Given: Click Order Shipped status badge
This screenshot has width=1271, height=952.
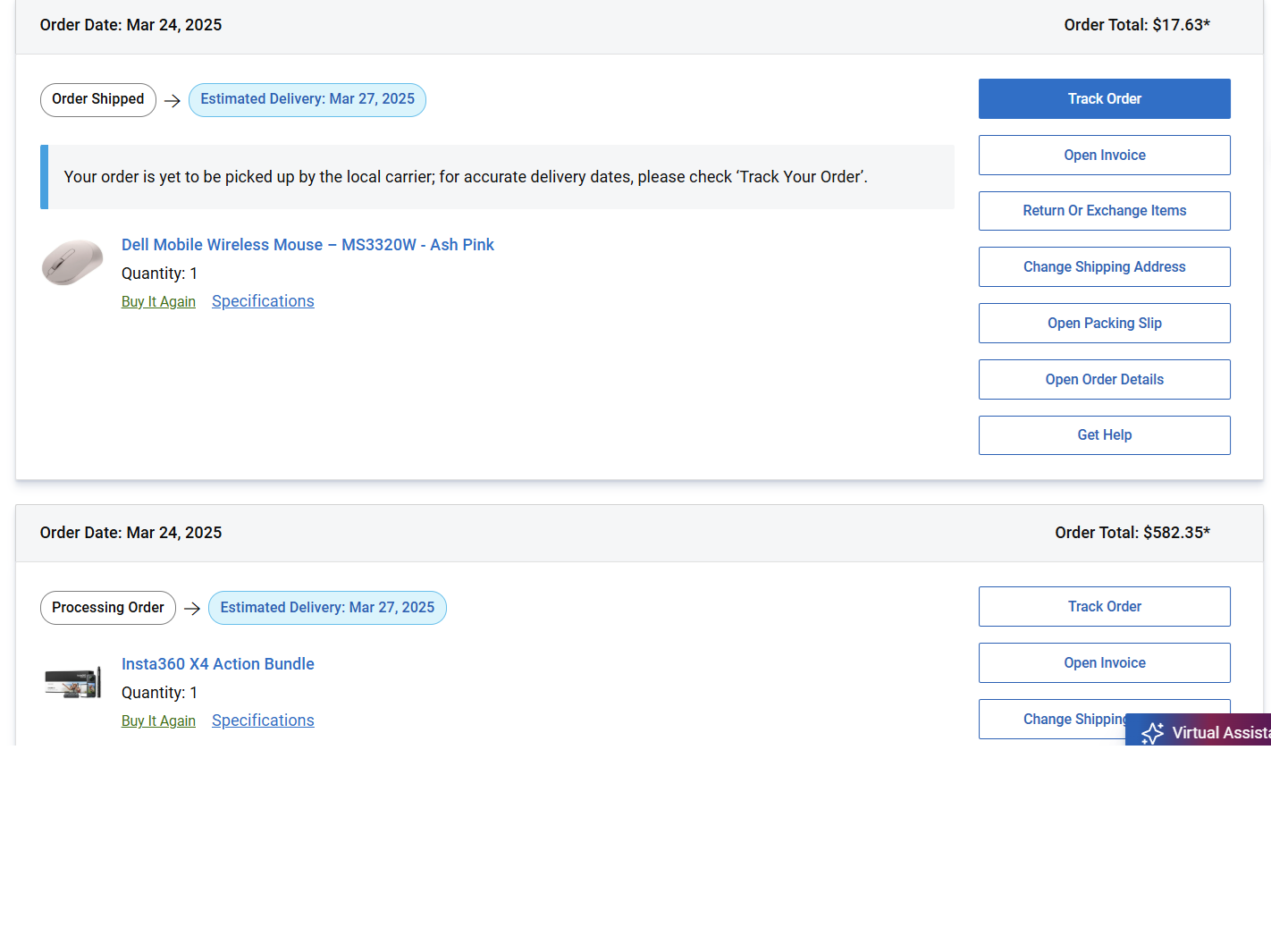Looking at the screenshot, I should 98,99.
